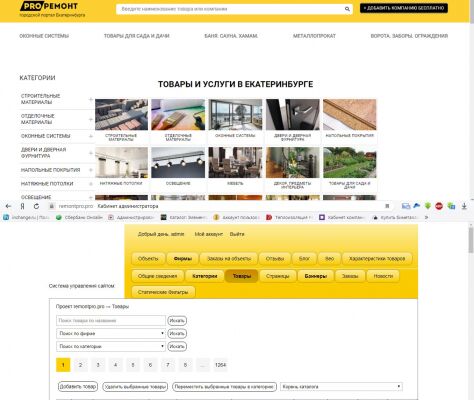This screenshot has width=474, height=400.
Task: Open the red stop-sign adblock extension
Action: pos(439,206)
